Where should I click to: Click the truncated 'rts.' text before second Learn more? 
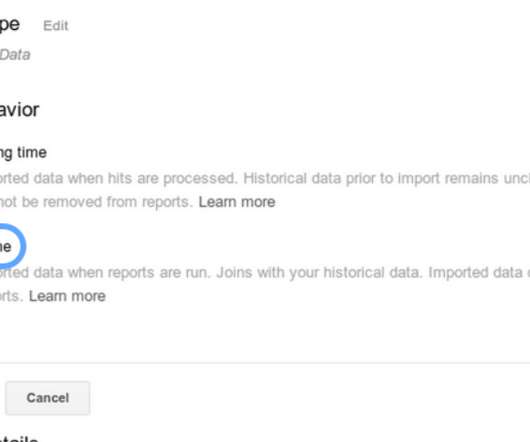[11, 296]
